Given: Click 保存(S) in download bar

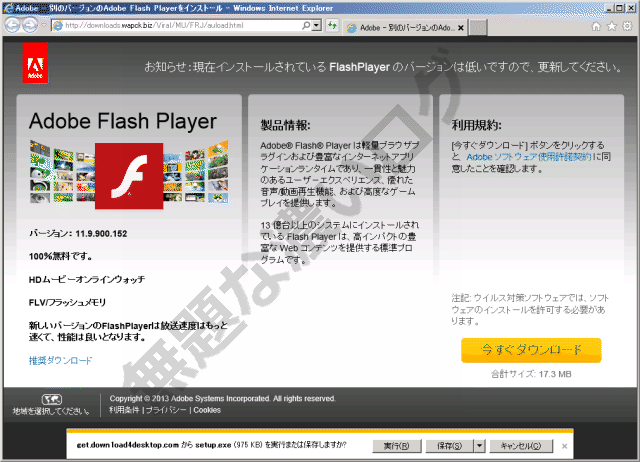Looking at the screenshot, I should pyautogui.click(x=449, y=446).
